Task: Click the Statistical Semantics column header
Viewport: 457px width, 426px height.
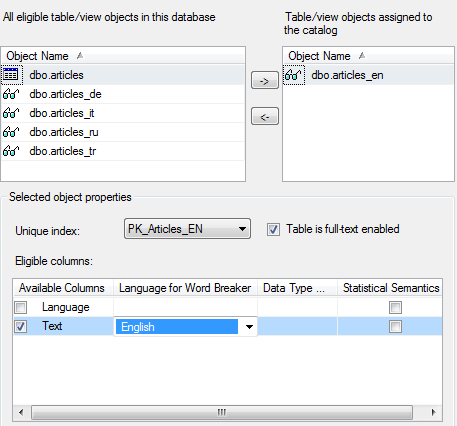Action: (390, 288)
